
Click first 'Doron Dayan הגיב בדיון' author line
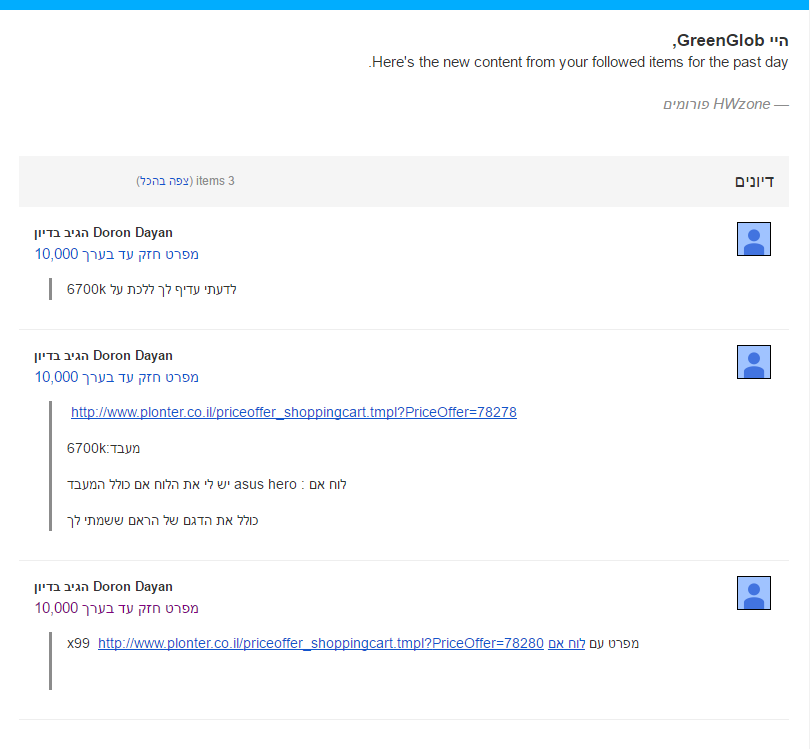(103, 233)
